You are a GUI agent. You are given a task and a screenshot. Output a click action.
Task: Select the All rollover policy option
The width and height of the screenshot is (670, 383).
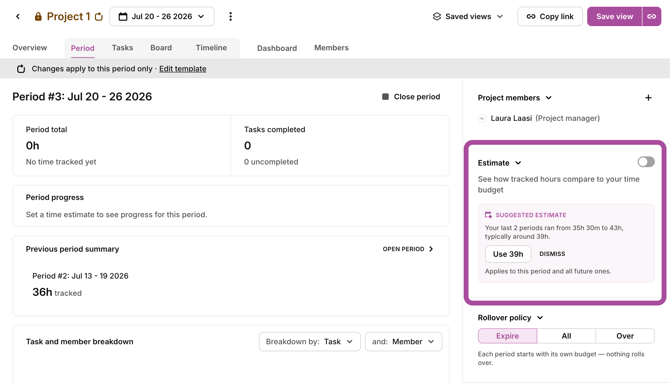[566, 336]
